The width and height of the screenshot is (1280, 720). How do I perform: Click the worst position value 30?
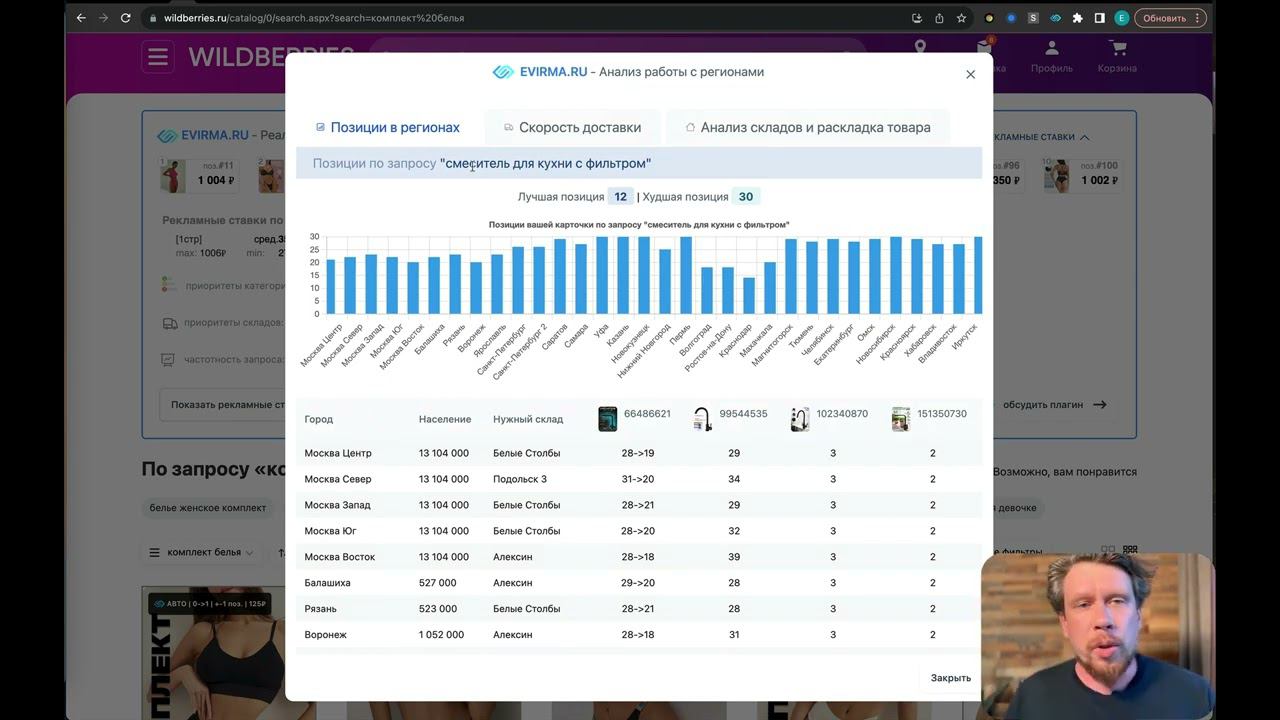tap(746, 197)
